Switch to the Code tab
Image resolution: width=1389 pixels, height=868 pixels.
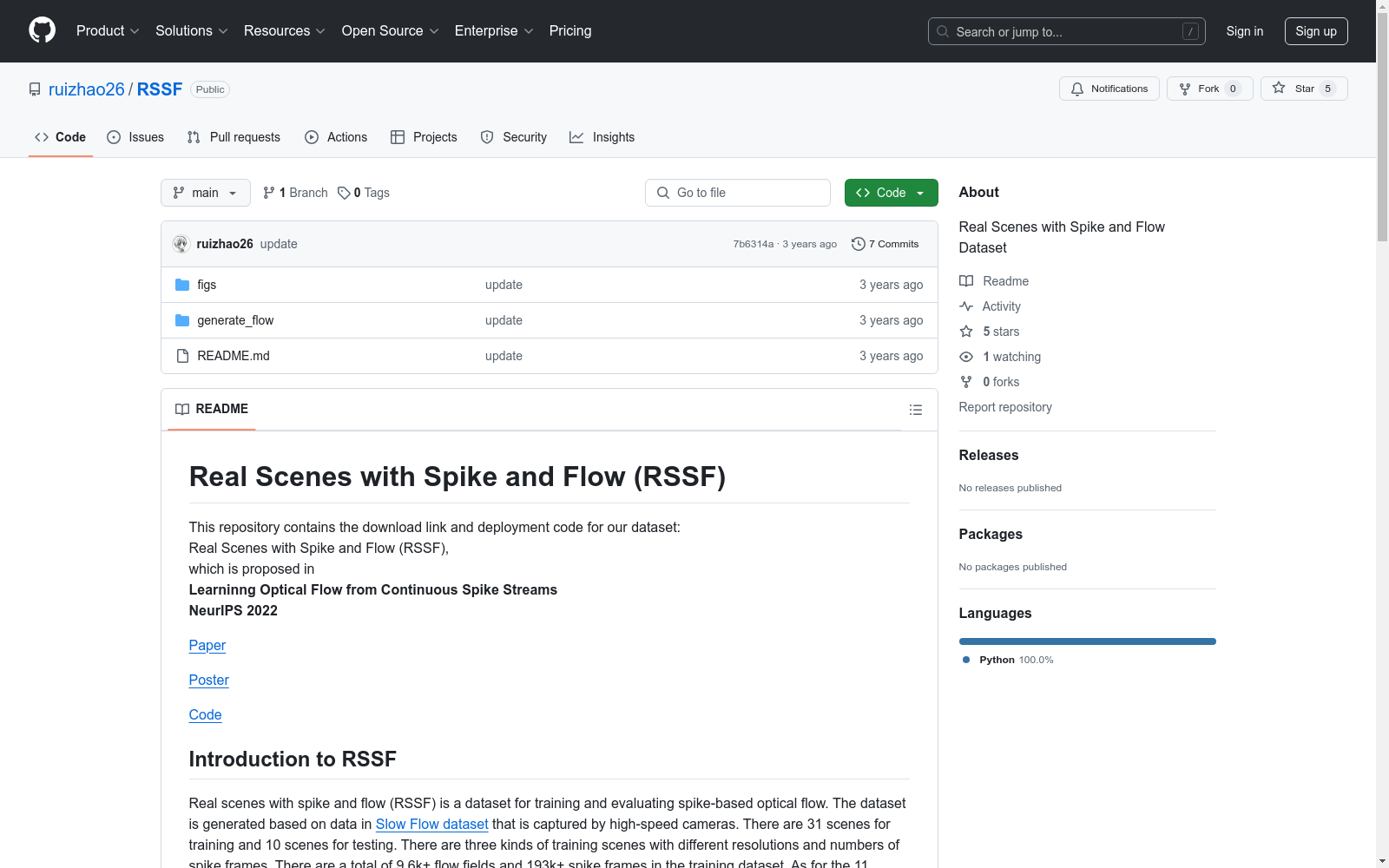(x=61, y=137)
